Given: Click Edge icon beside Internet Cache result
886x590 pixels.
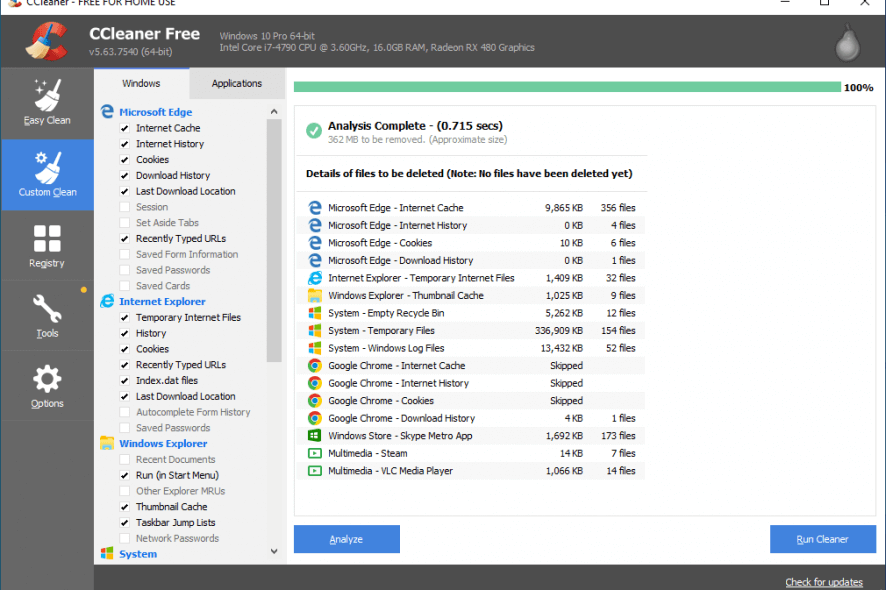Looking at the screenshot, I should click(315, 207).
